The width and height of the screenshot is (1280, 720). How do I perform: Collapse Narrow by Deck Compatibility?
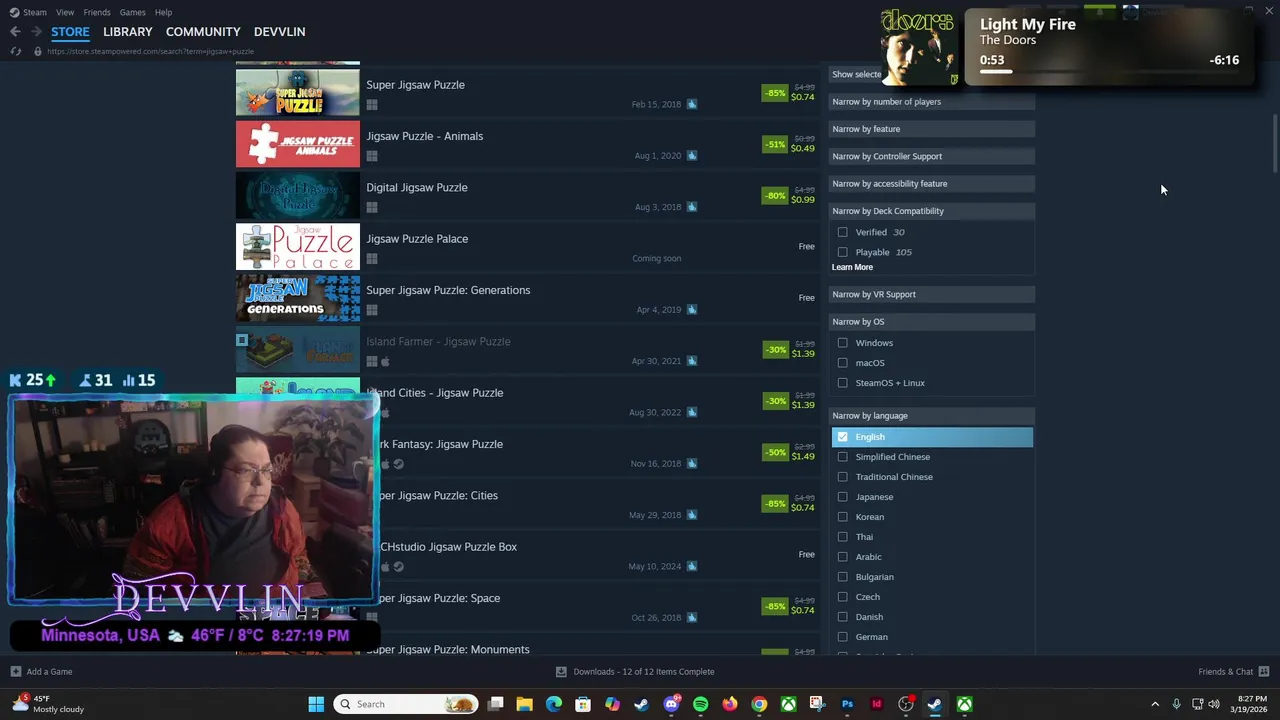(932, 211)
